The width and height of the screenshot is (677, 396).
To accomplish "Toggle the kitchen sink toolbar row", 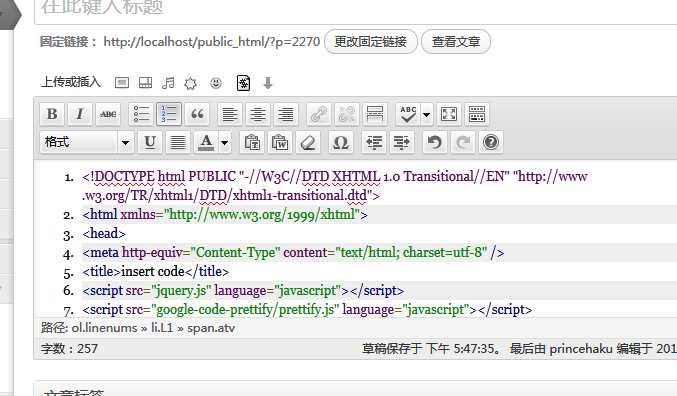I will pyautogui.click(x=477, y=114).
